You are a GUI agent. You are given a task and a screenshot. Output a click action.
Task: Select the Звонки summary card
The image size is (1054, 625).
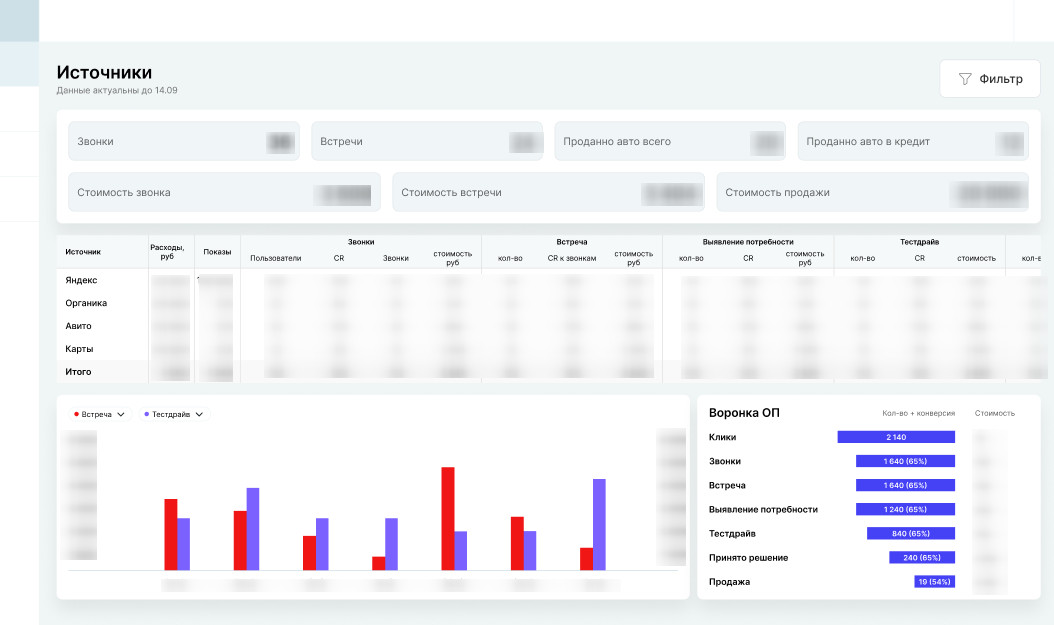click(184, 141)
